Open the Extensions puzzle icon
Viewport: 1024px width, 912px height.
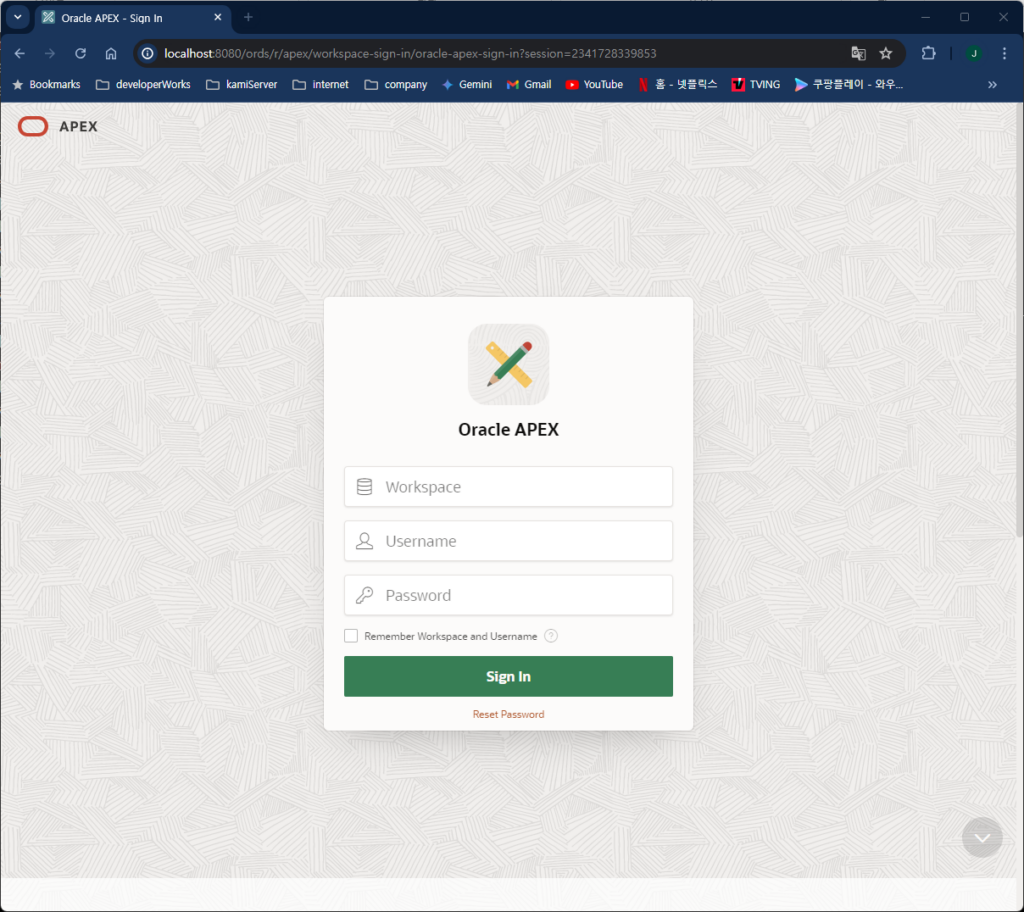click(928, 54)
